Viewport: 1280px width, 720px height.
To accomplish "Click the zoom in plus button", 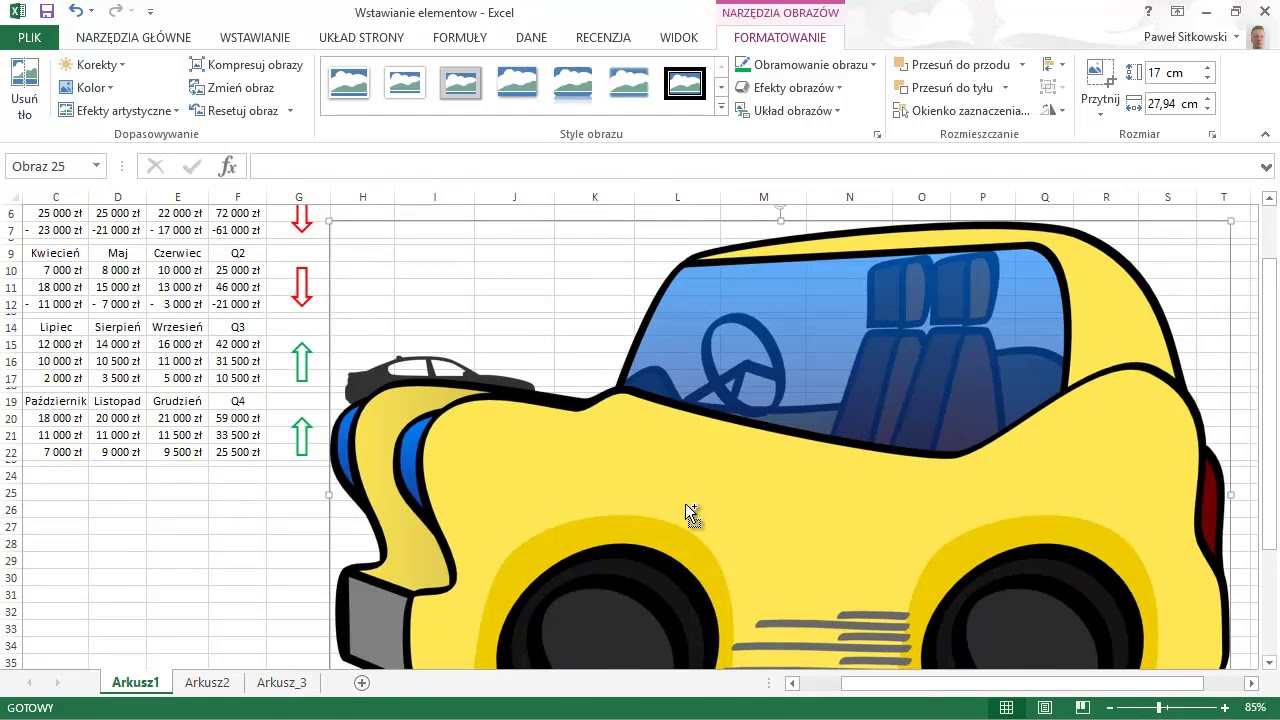I will (x=1224, y=708).
